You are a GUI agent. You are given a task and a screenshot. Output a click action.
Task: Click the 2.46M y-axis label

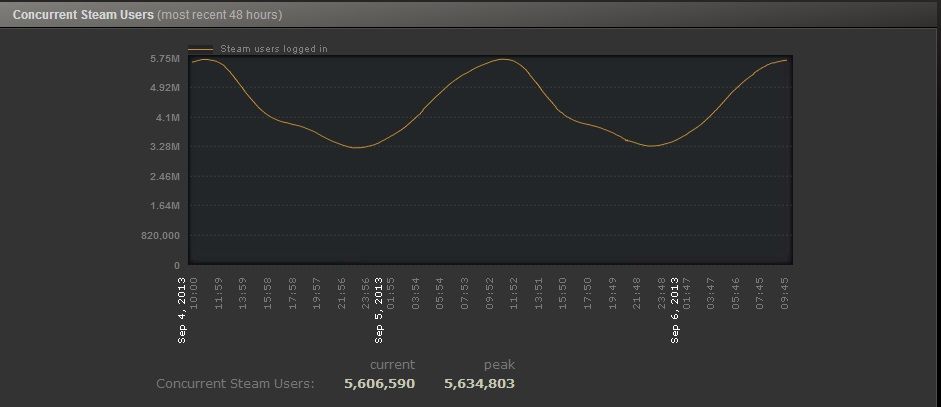[166, 176]
